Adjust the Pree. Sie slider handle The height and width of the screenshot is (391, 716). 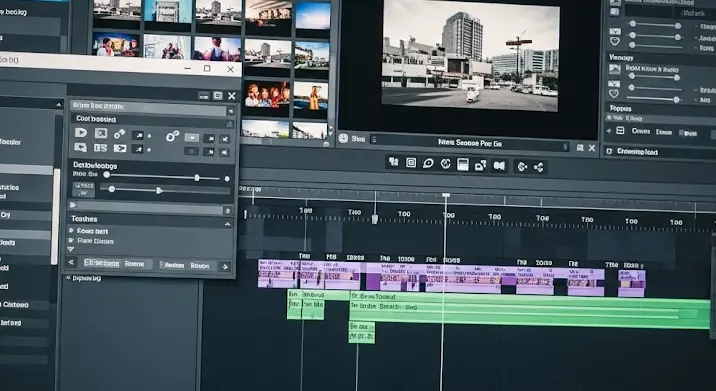(197, 178)
